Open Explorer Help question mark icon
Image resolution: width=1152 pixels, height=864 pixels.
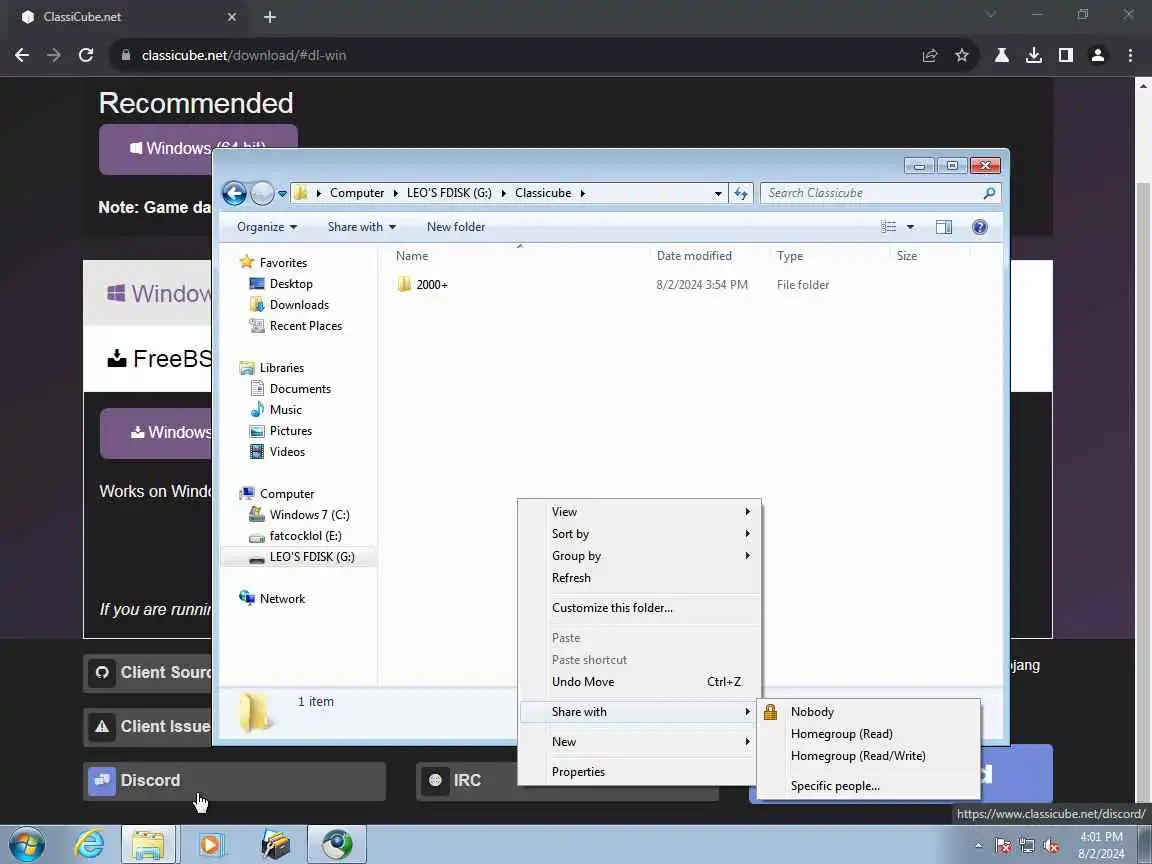coord(979,227)
